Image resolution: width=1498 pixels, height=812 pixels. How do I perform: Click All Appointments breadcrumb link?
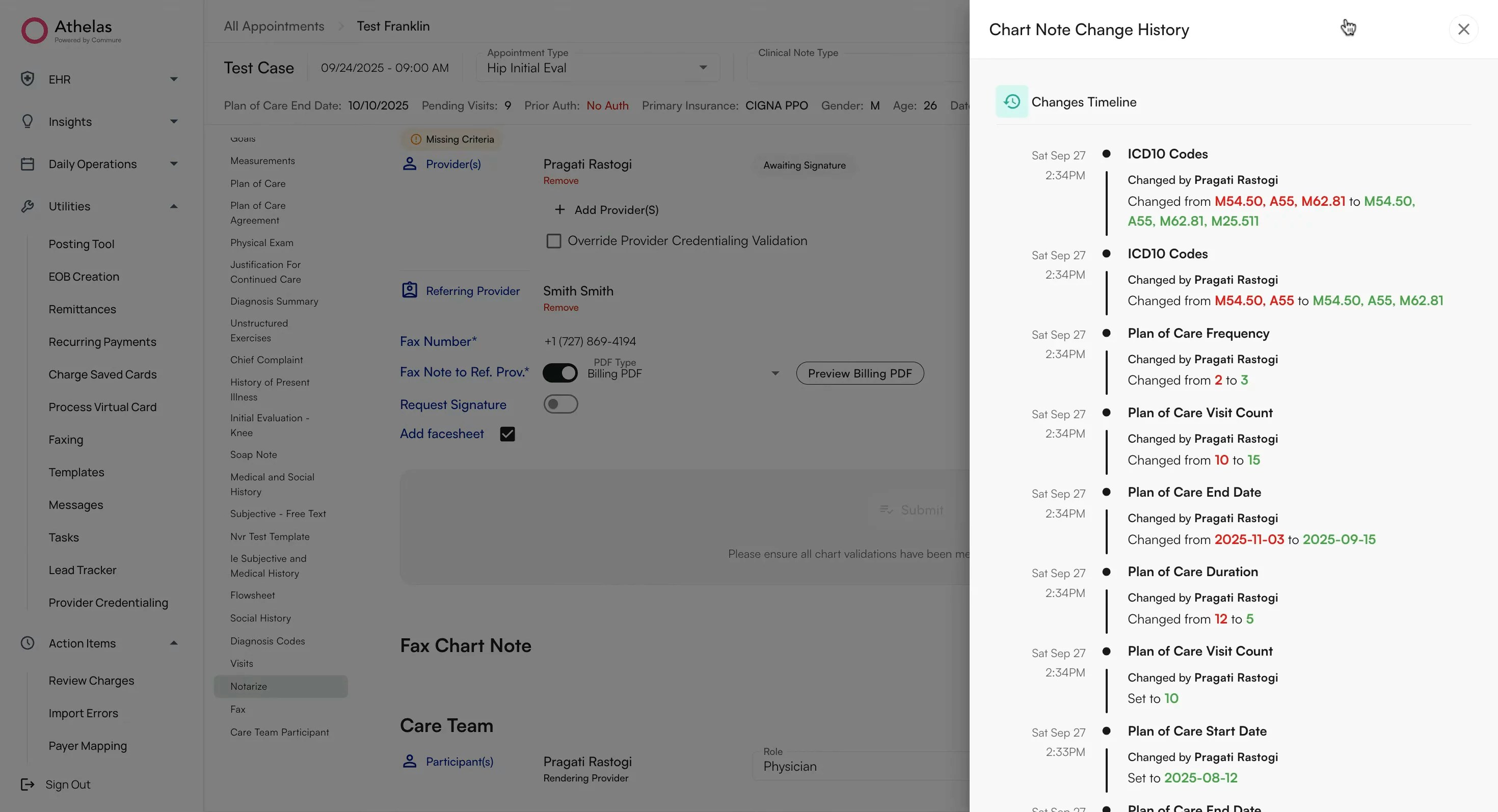coord(274,26)
